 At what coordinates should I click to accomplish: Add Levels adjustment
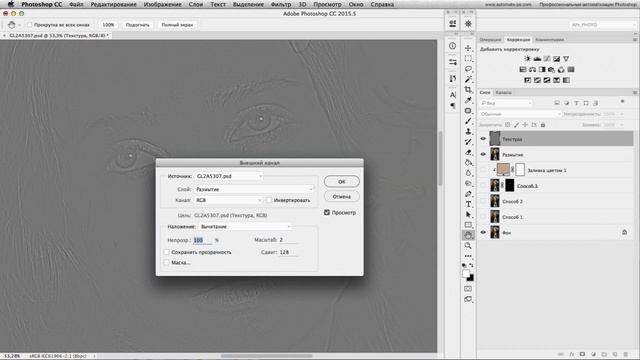click(x=537, y=59)
